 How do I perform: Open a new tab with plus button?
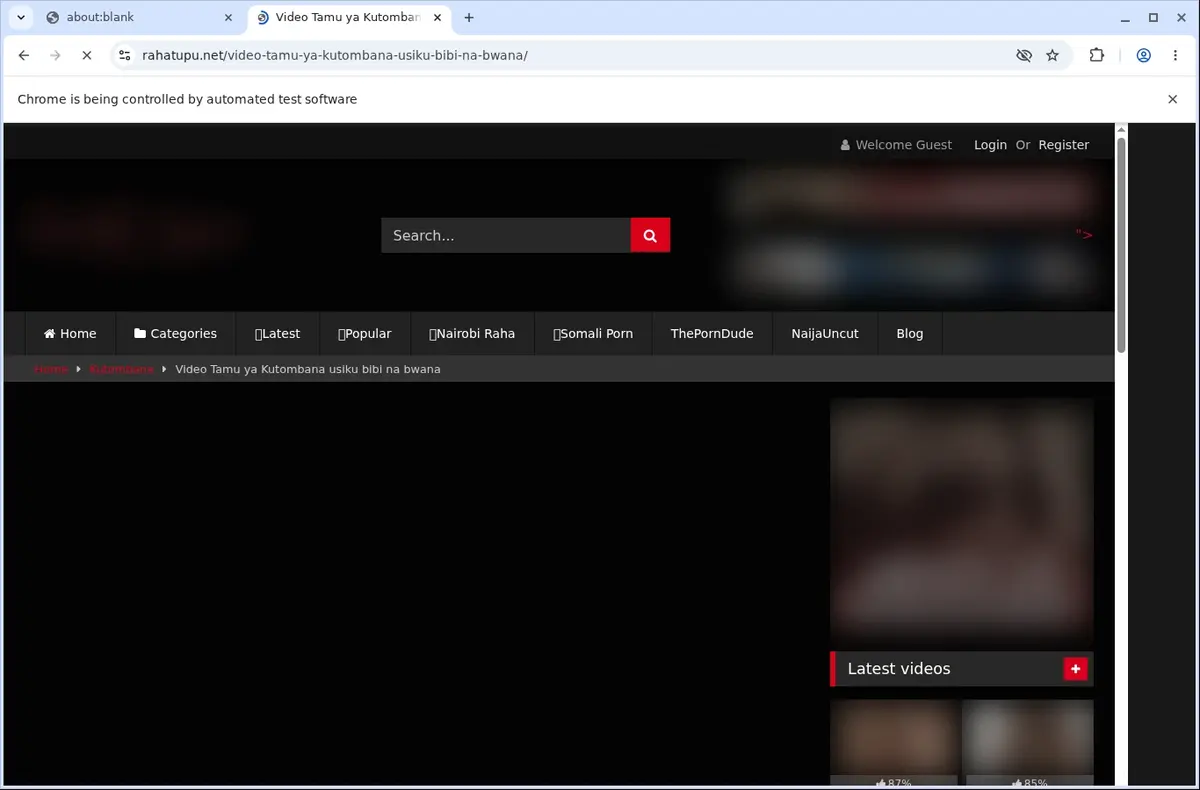(x=469, y=17)
